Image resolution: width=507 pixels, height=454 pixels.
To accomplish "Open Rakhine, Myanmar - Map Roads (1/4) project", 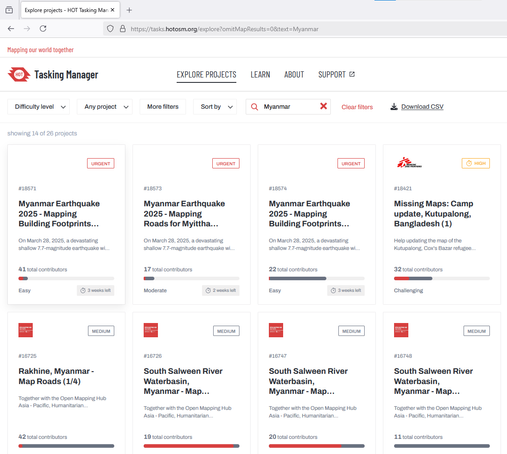I will pos(56,376).
